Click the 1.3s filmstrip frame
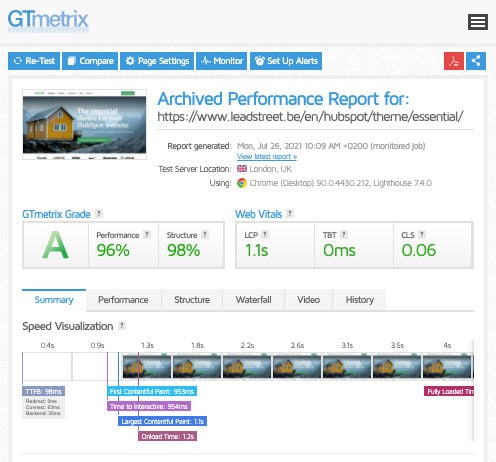Viewport: 496px width, 462px height. click(147, 366)
